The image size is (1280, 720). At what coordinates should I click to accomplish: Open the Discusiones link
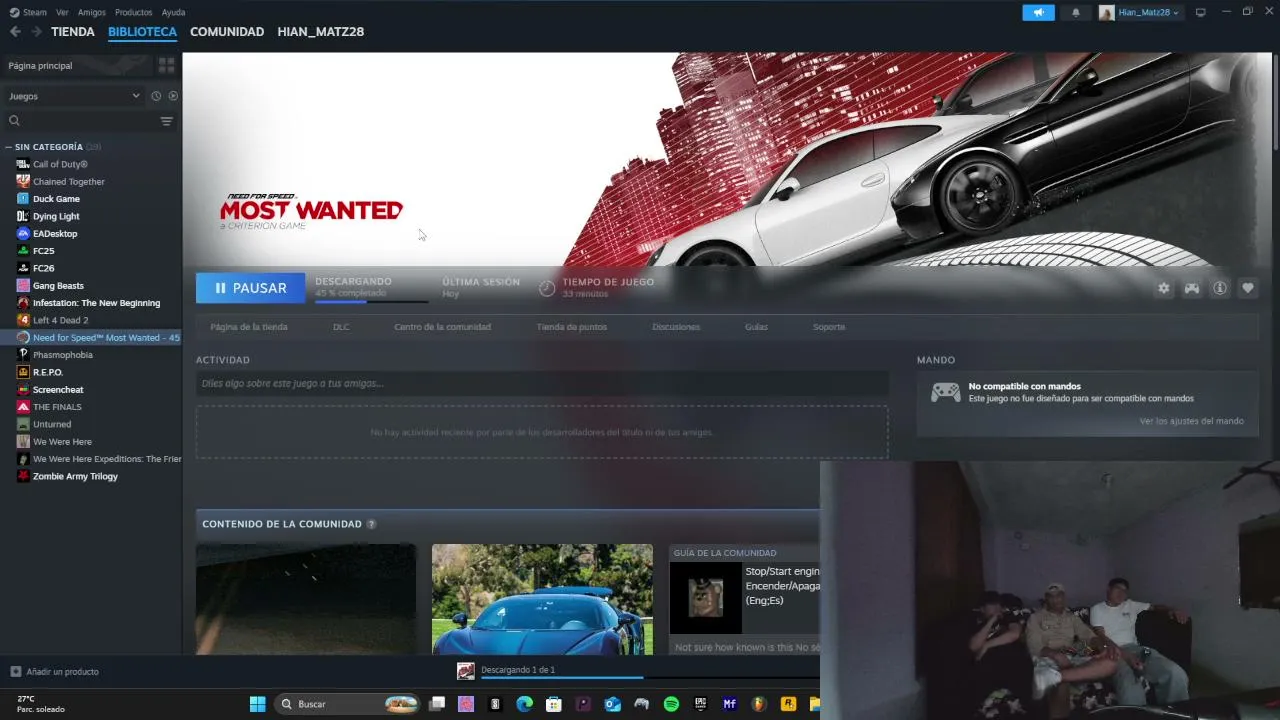676,327
